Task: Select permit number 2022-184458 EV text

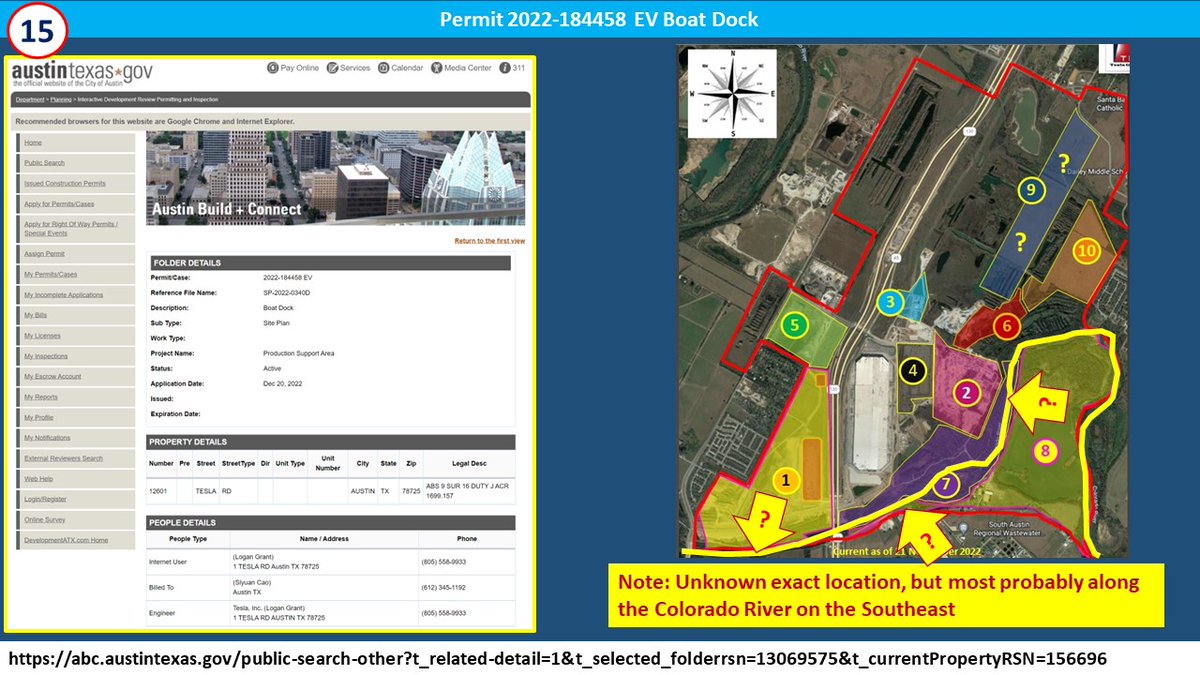Action: click(289, 277)
